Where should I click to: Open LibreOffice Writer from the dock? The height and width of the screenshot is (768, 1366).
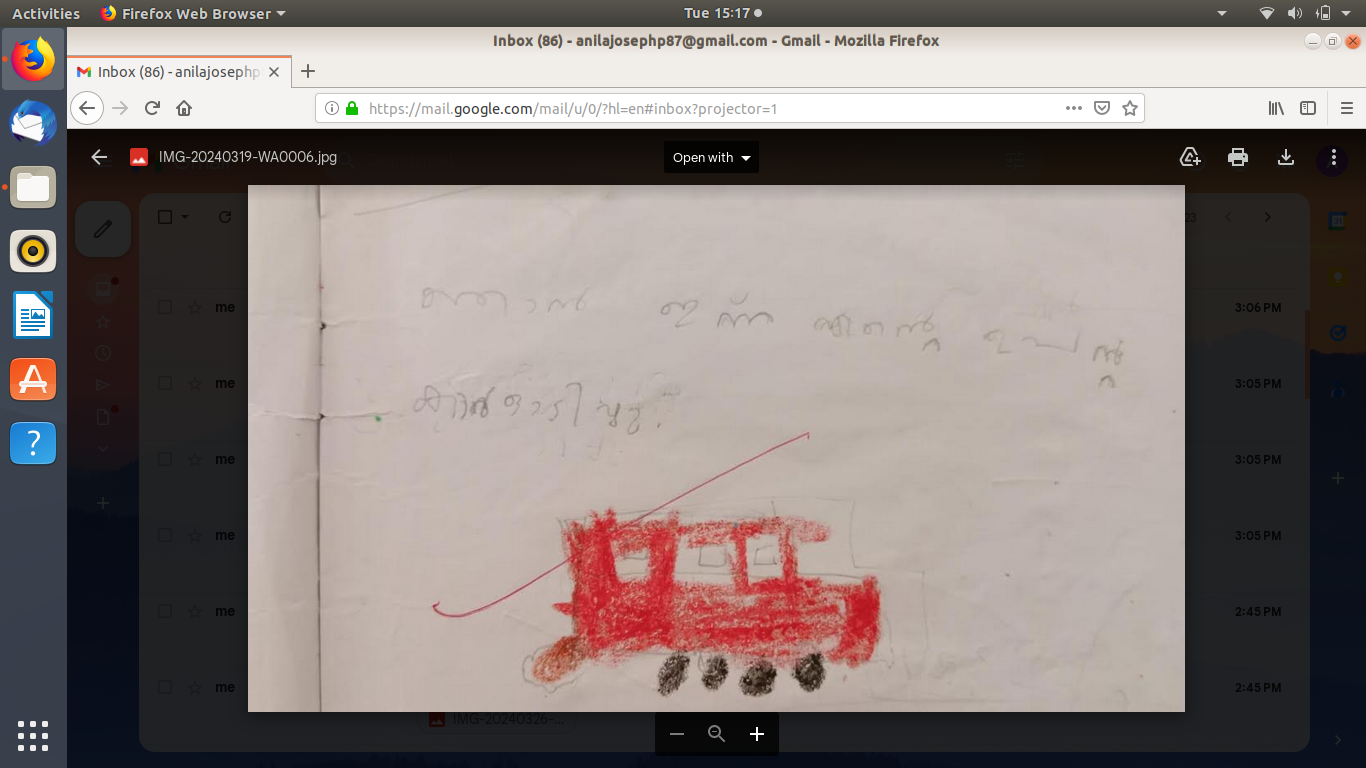(x=33, y=315)
